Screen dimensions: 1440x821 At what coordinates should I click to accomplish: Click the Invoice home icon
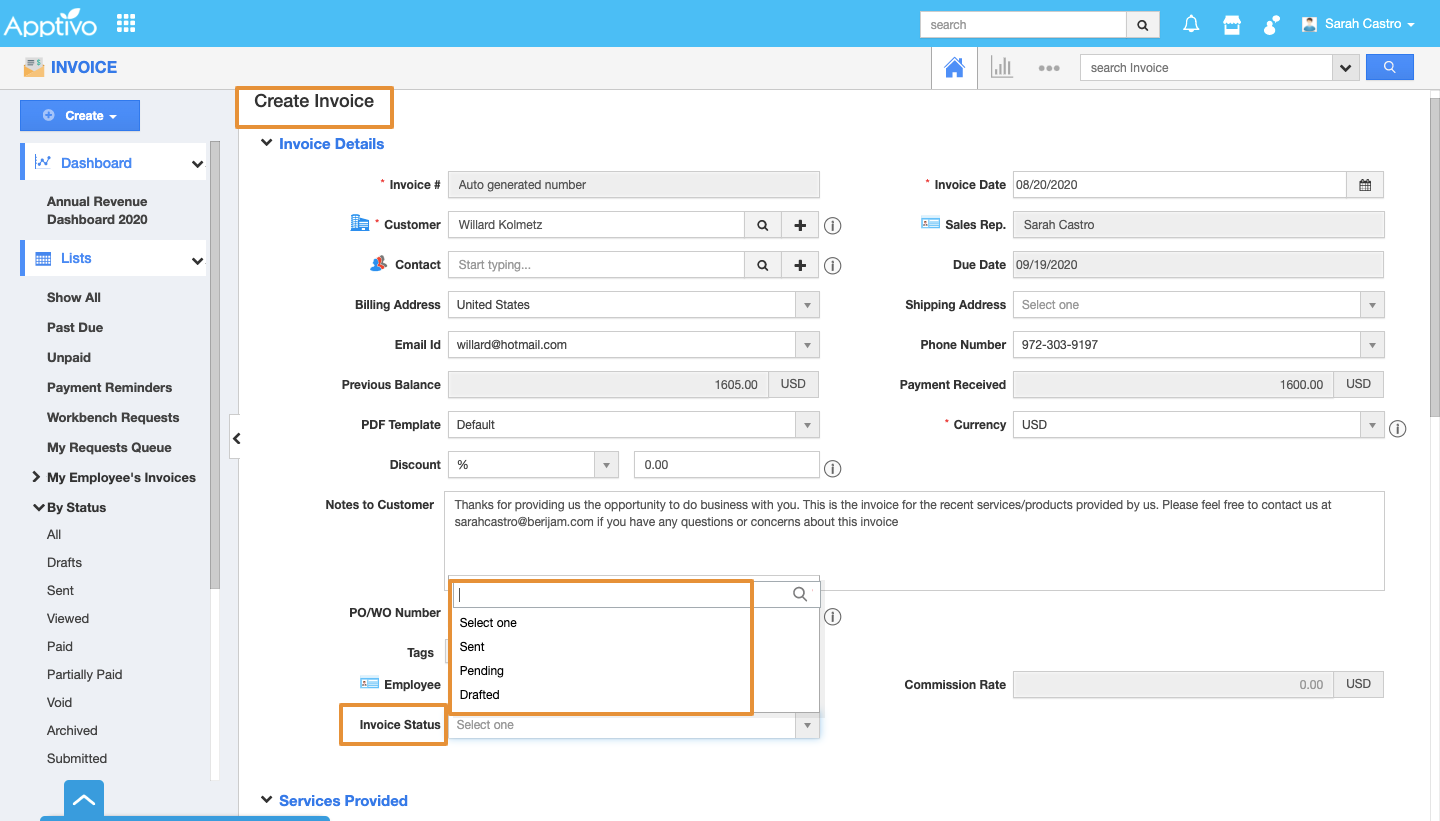coord(954,67)
